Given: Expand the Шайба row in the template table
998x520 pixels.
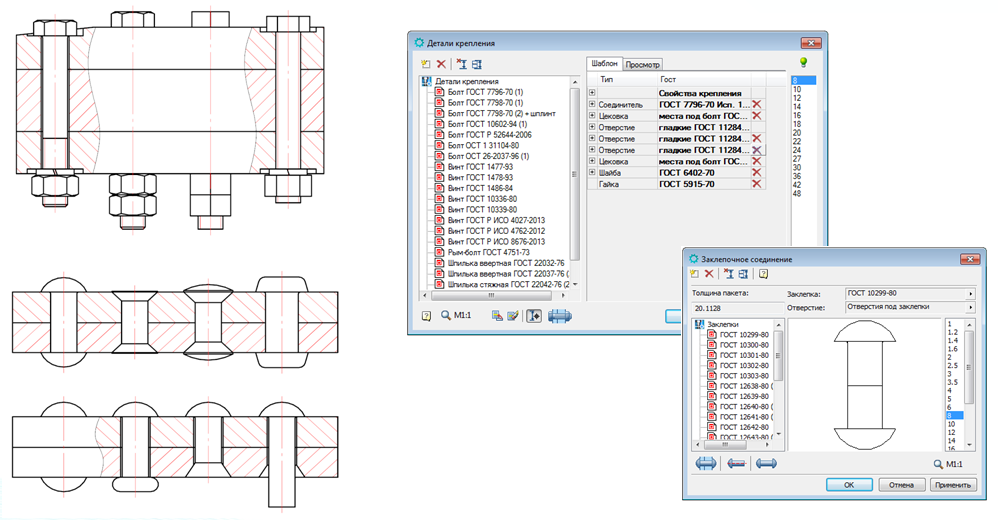Looking at the screenshot, I should tap(592, 172).
